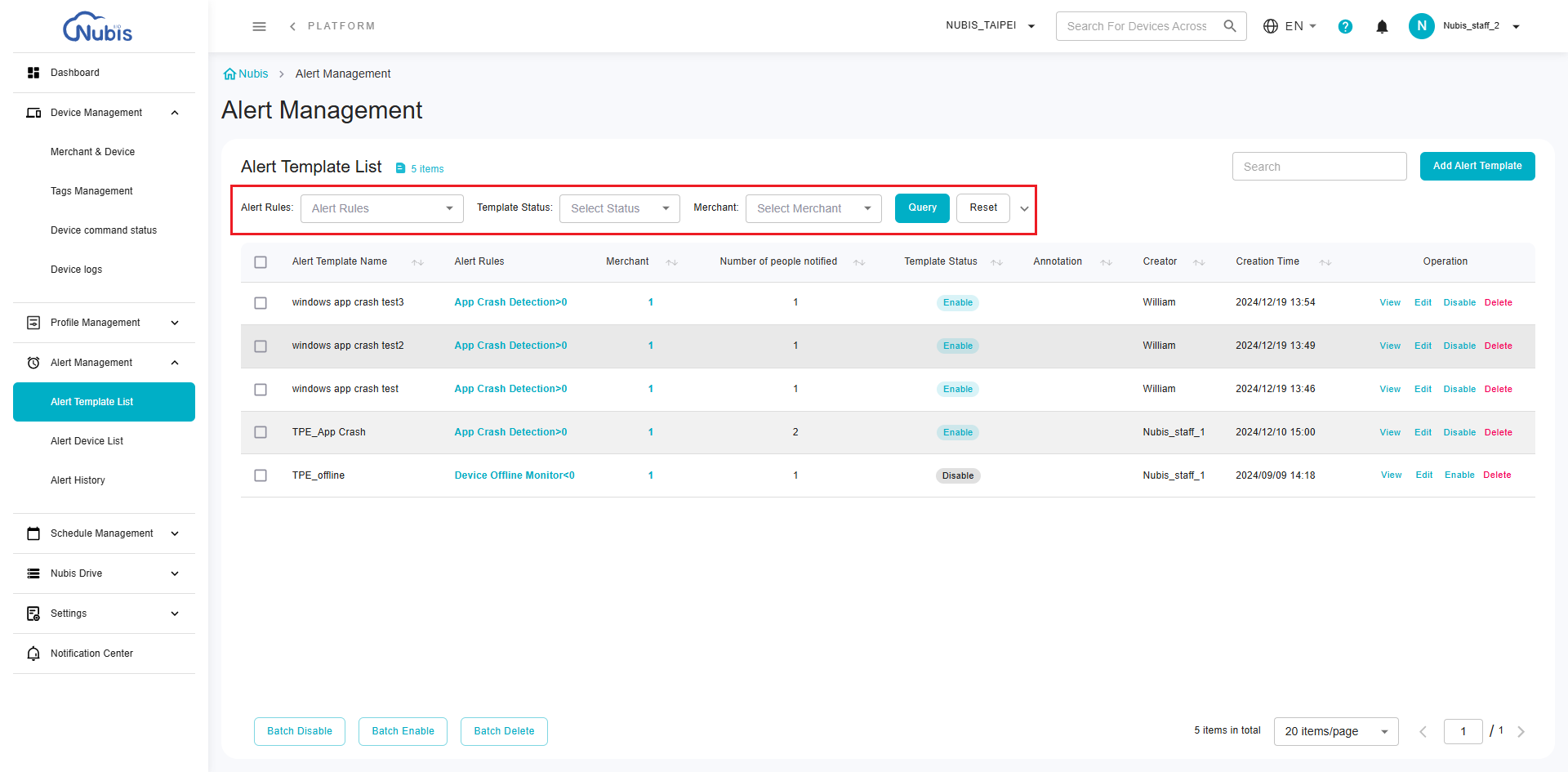Click Enable link for TPE_offline row

tap(1459, 475)
